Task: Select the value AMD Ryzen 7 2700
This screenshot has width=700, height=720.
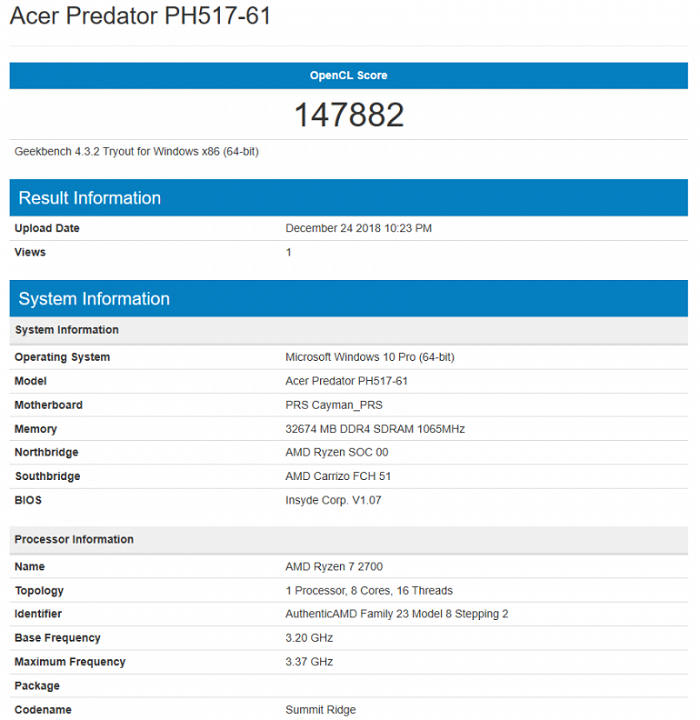Action: (x=334, y=567)
